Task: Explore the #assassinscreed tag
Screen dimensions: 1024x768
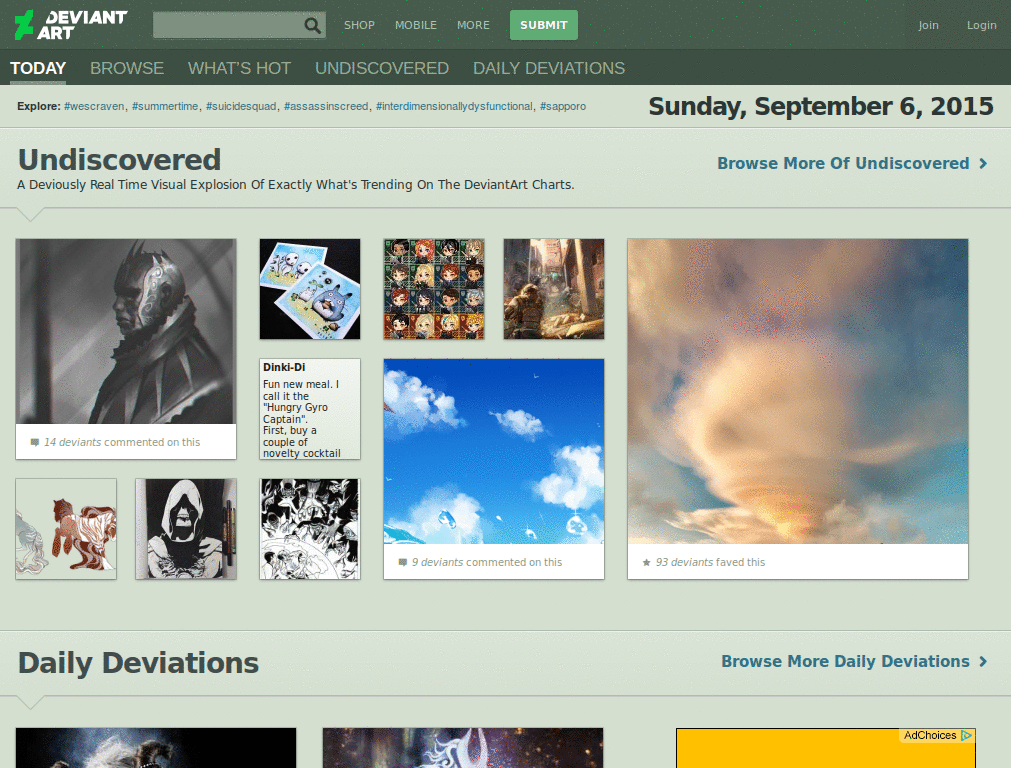Action: click(326, 106)
